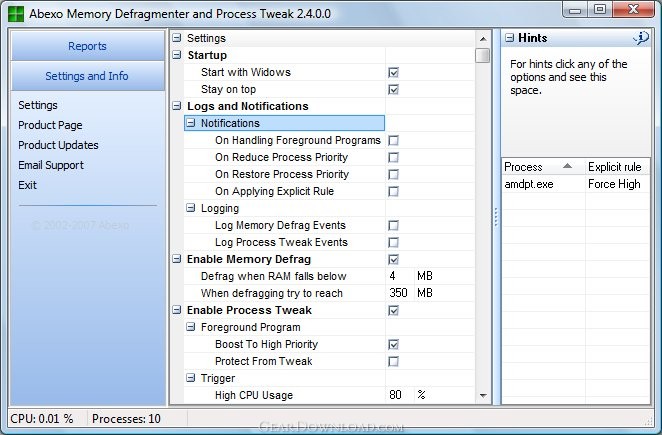Select the Logging tree row
662x435 pixels.
[x=284, y=208]
